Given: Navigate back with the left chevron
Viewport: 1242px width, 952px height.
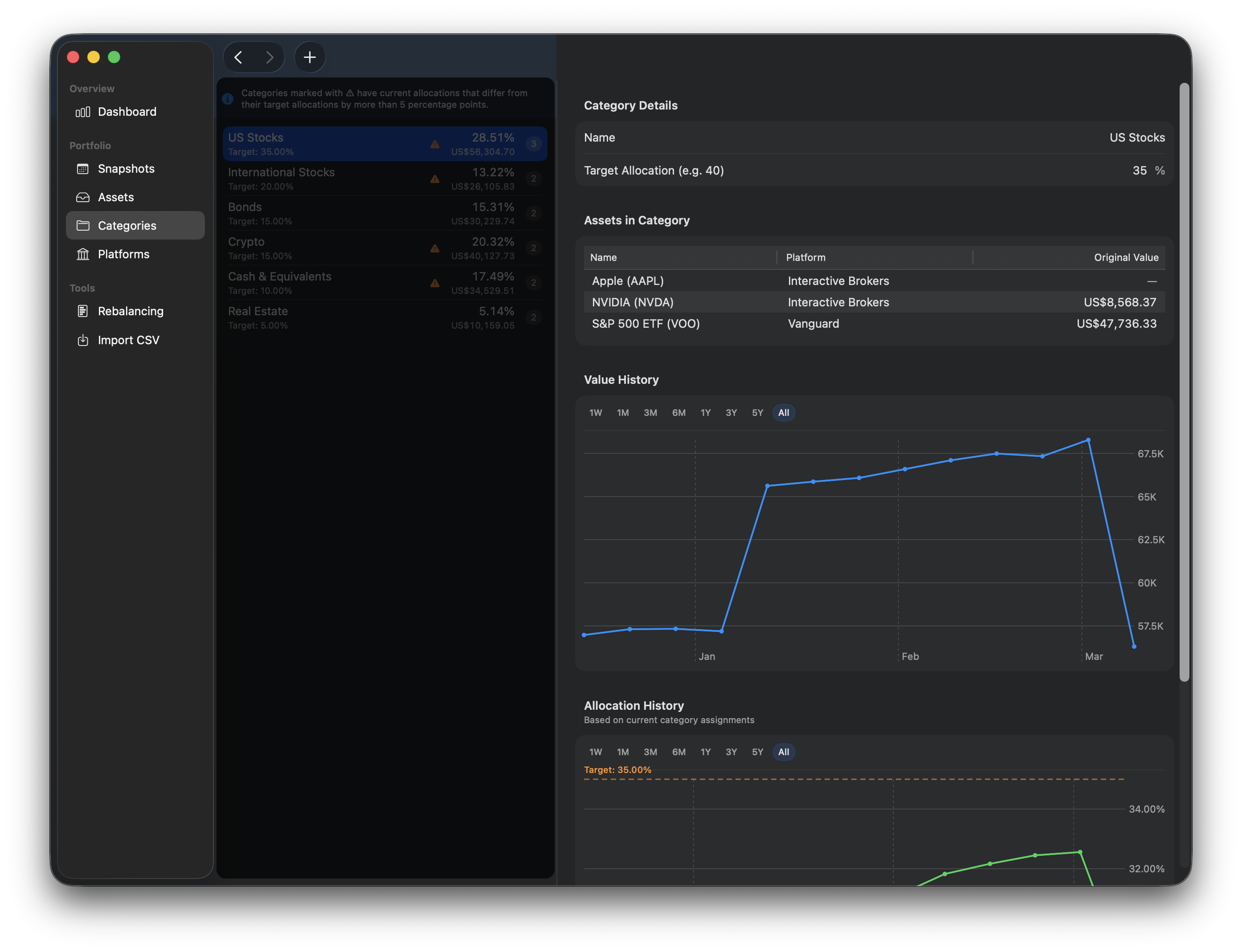Looking at the screenshot, I should [x=239, y=57].
